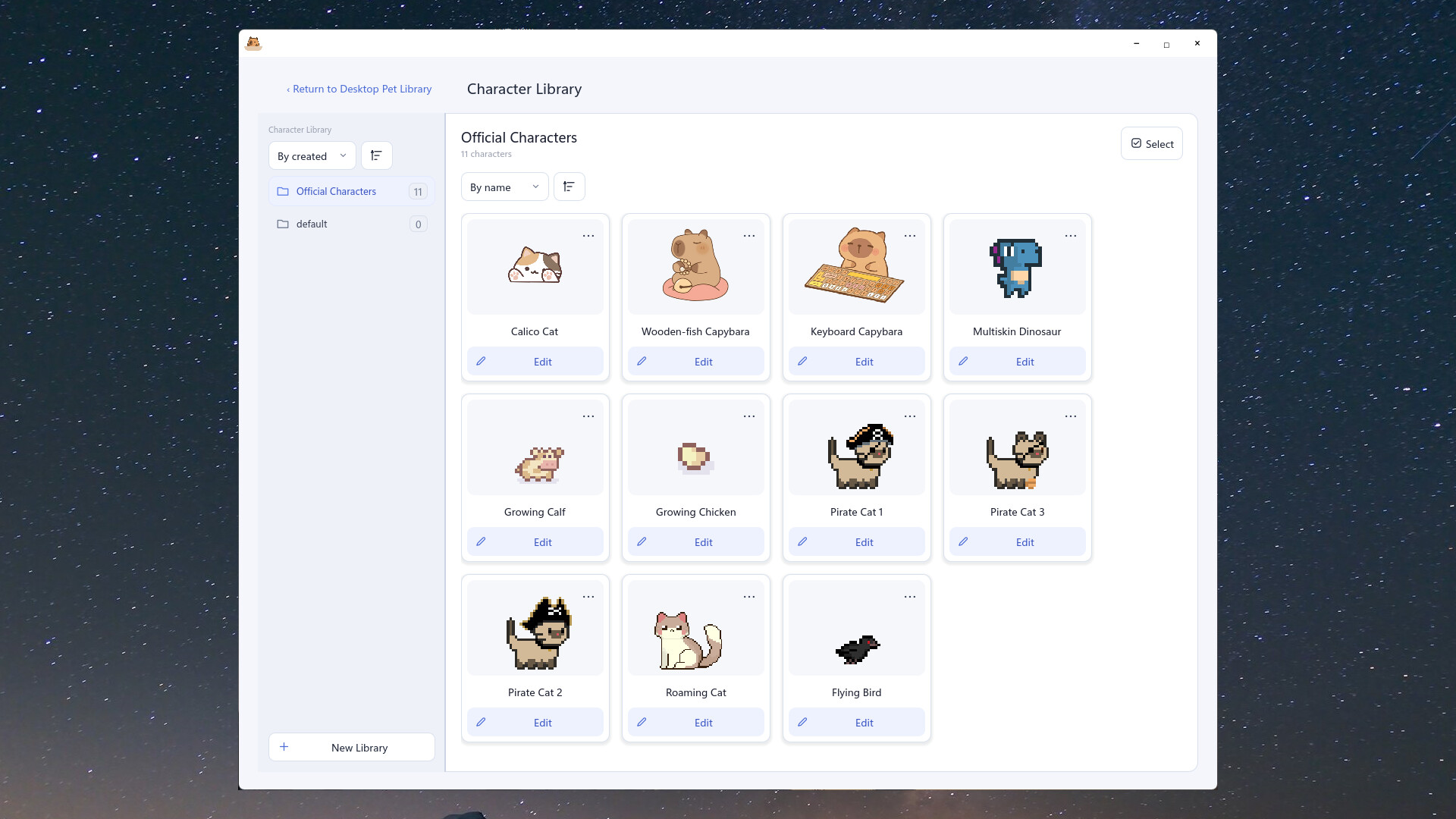Image resolution: width=1456 pixels, height=819 pixels.
Task: Open the more options menu on Multiskin Dinosaur card
Action: [x=1071, y=236]
